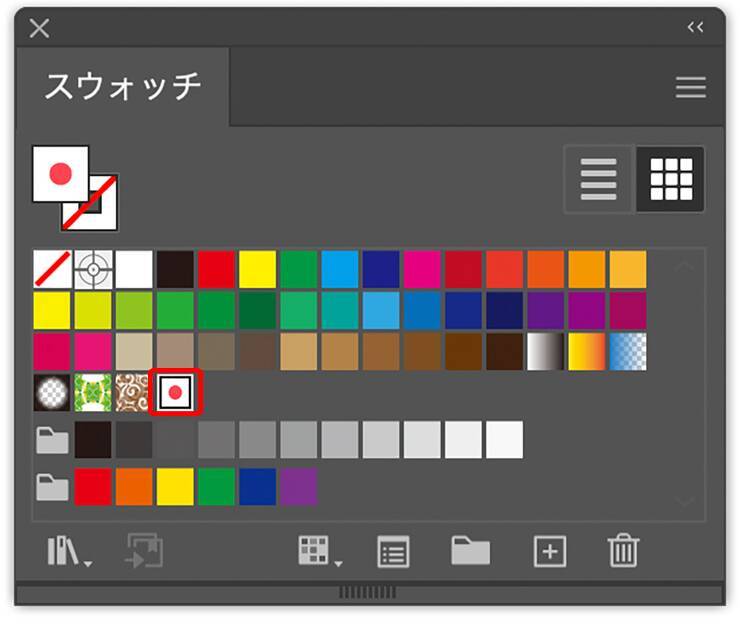
Task: Choose the Registration target swatch
Action: 93,269
